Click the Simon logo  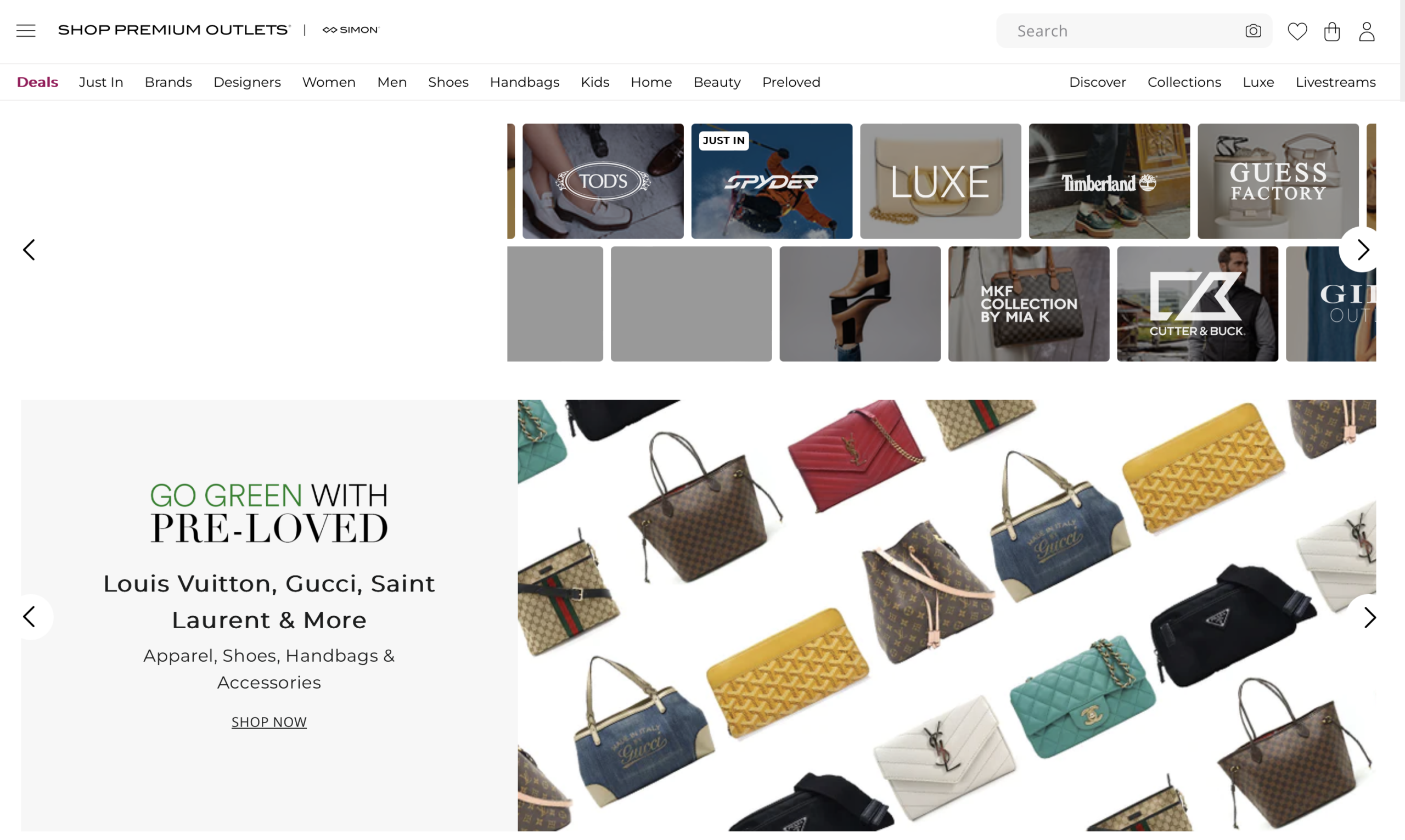point(351,30)
